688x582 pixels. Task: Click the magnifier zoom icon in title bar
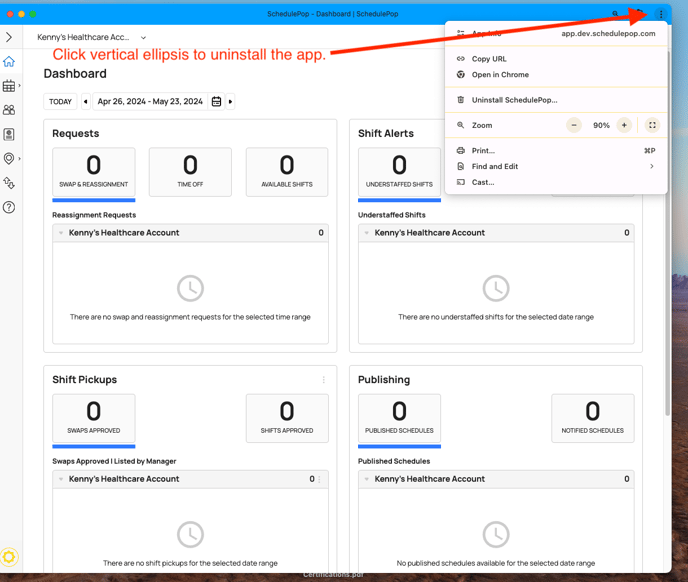pos(615,14)
